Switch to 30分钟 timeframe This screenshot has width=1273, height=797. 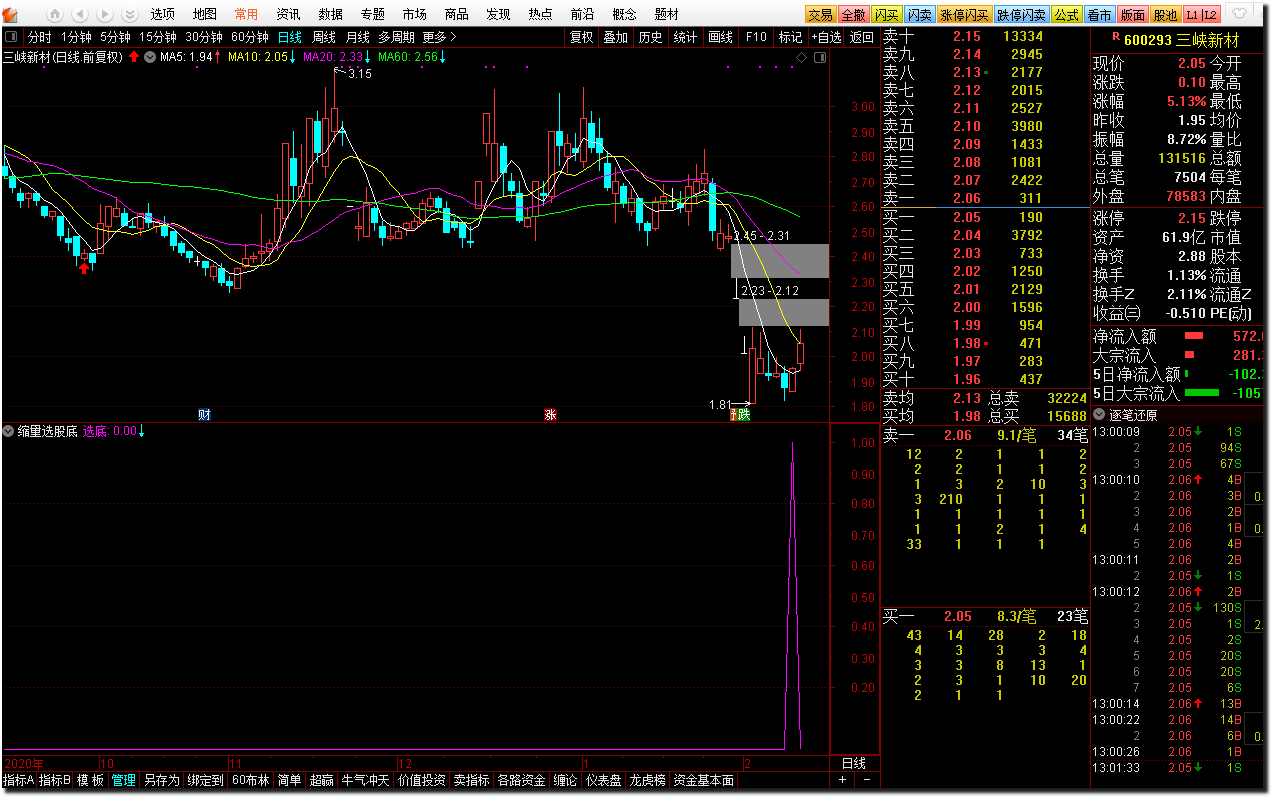(204, 37)
